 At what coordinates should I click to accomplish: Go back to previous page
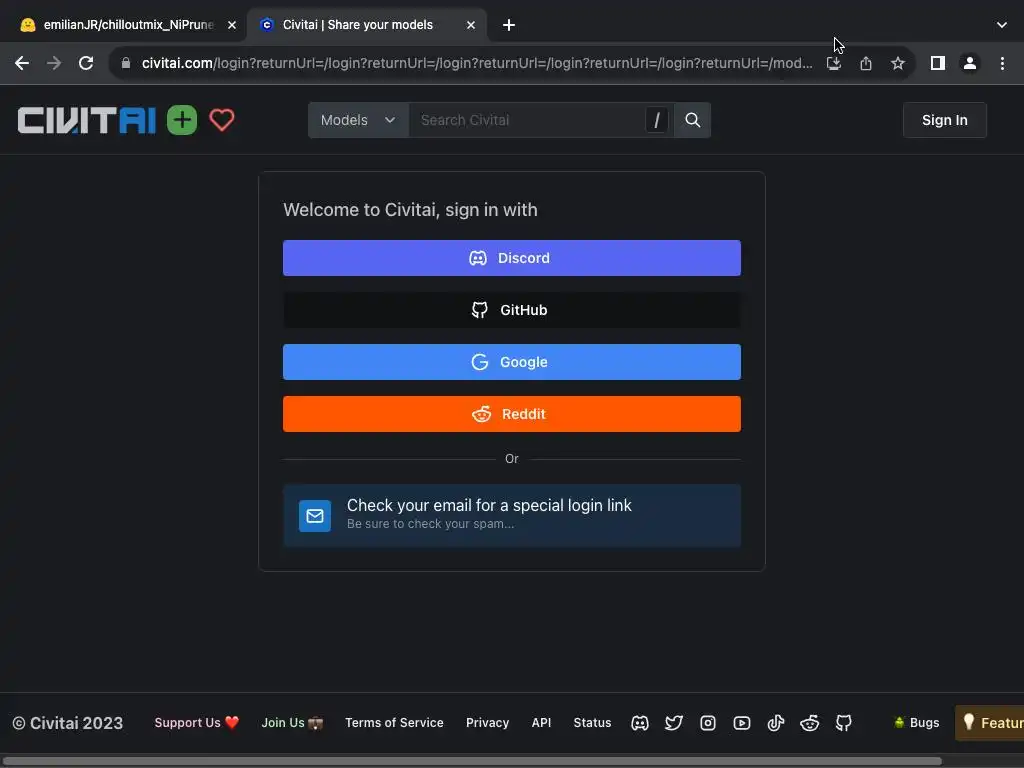click(22, 63)
